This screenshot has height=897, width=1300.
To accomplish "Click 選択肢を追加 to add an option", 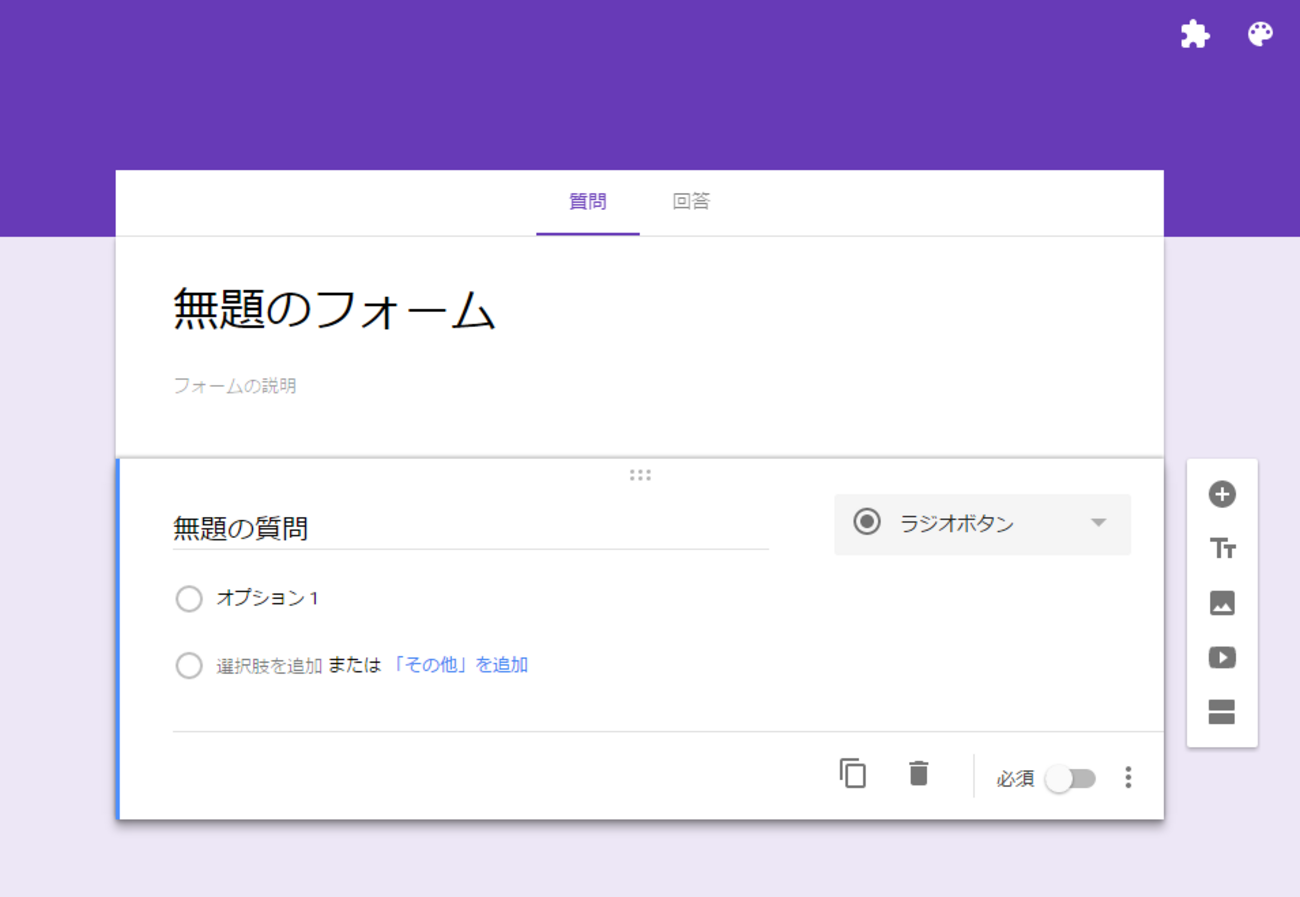I will [269, 666].
